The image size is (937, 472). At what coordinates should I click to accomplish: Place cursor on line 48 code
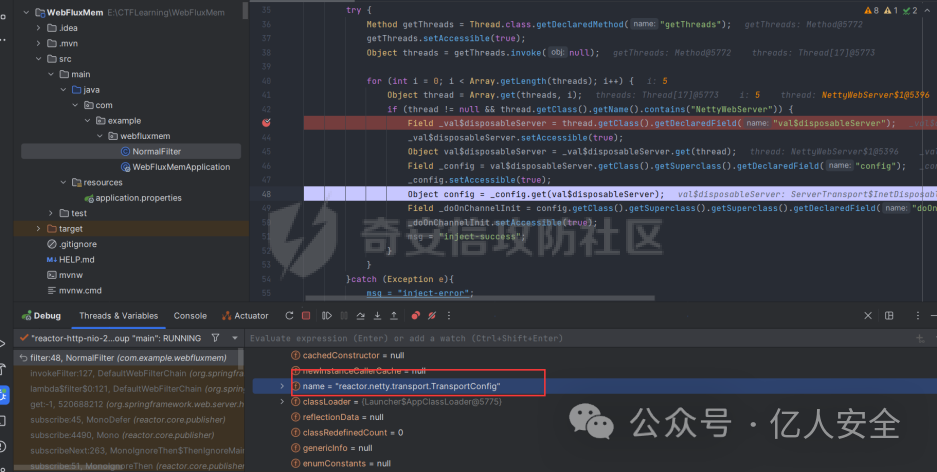[x=535, y=194]
